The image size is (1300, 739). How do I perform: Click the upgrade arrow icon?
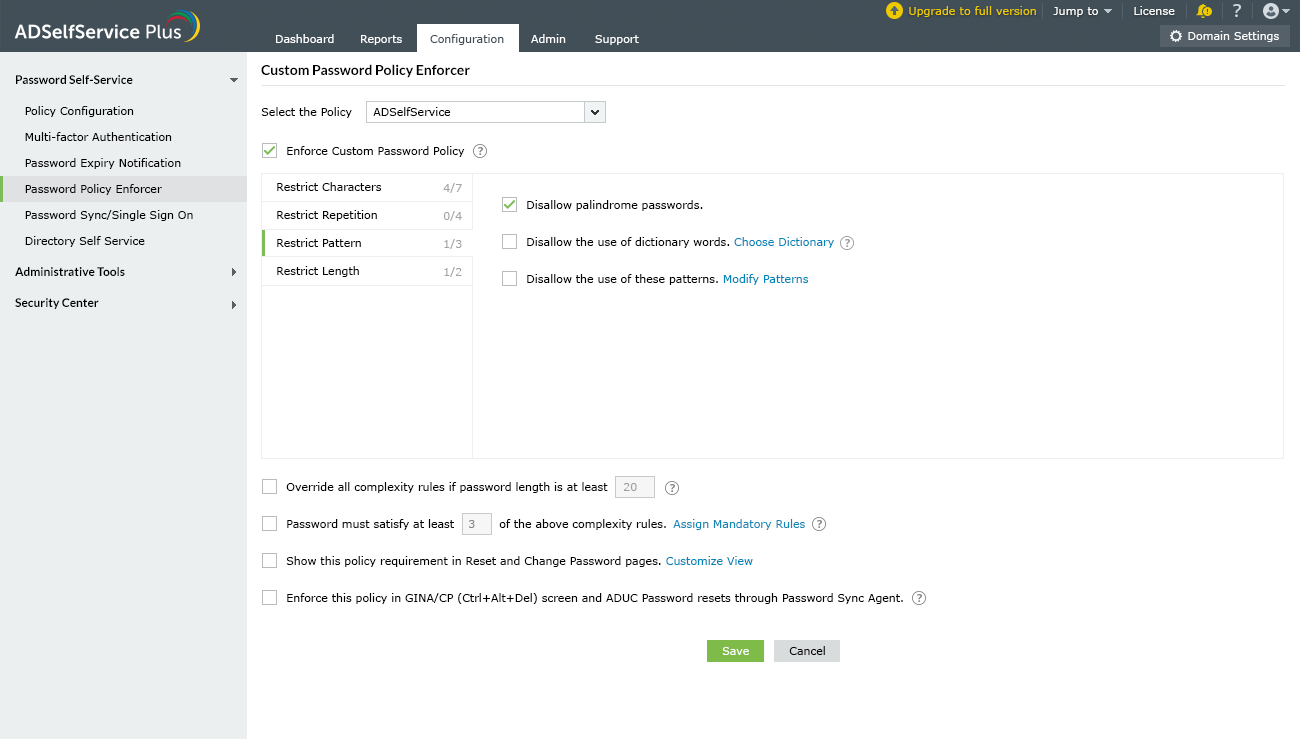point(894,11)
